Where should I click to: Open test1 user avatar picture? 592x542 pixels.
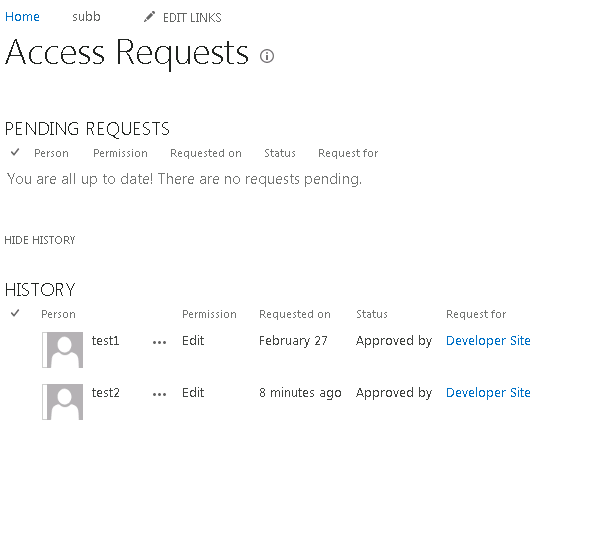pyautogui.click(x=63, y=350)
